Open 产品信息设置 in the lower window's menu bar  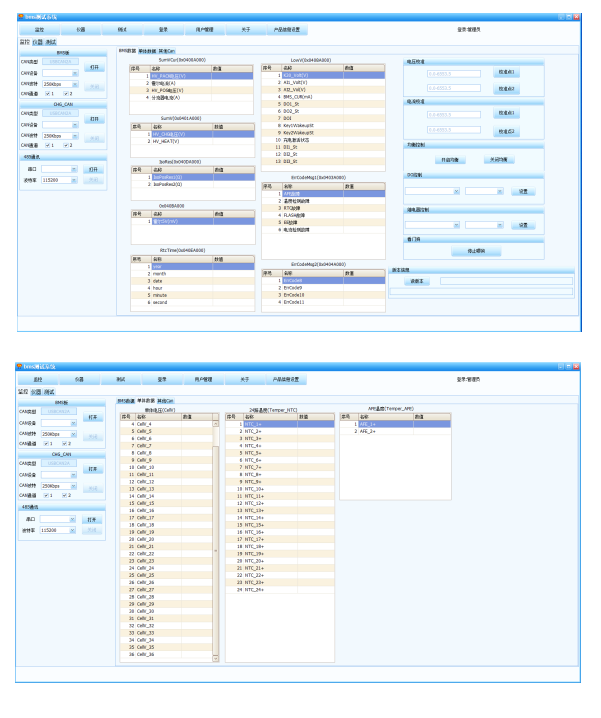(286, 380)
